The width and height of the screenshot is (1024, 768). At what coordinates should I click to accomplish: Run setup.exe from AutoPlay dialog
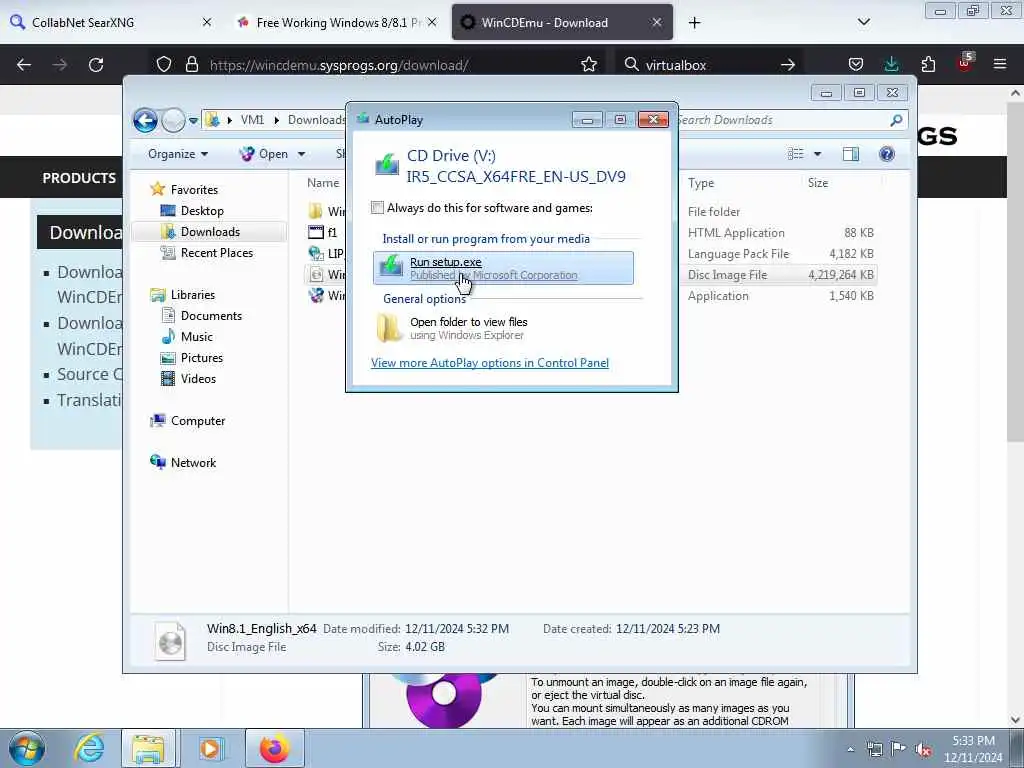coord(503,268)
